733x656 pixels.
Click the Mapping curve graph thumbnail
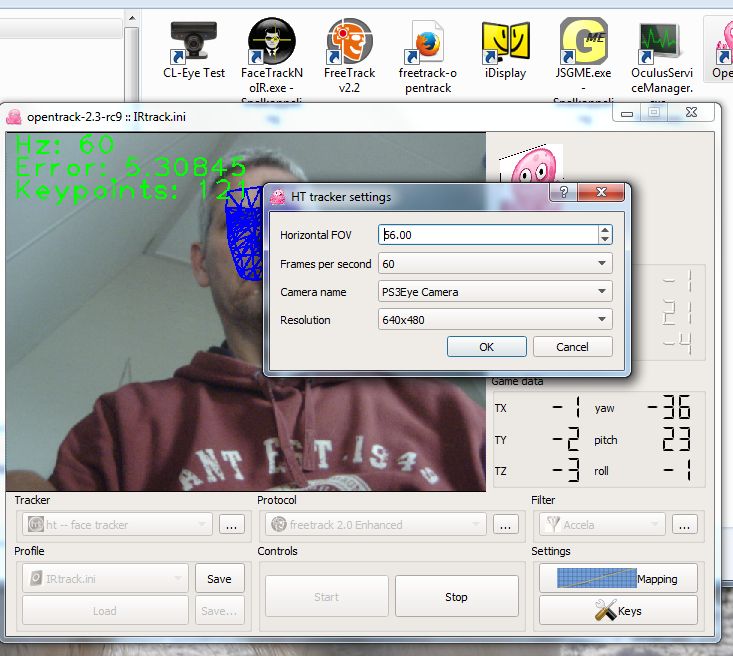pos(596,578)
